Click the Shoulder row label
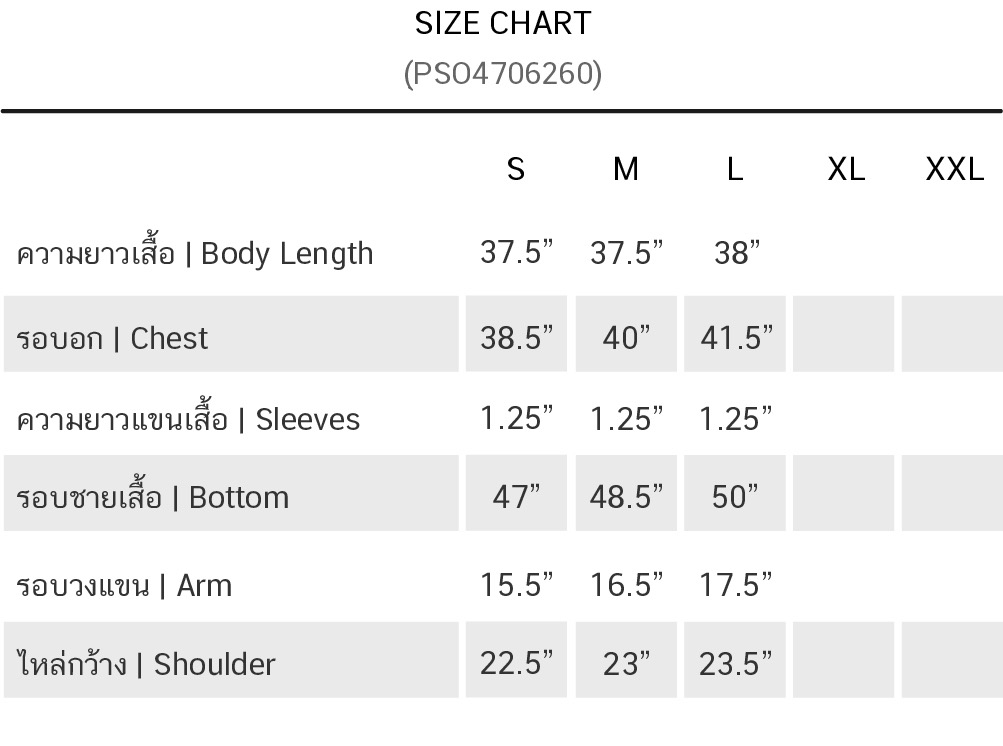The width and height of the screenshot is (1003, 746). pyautogui.click(x=146, y=663)
